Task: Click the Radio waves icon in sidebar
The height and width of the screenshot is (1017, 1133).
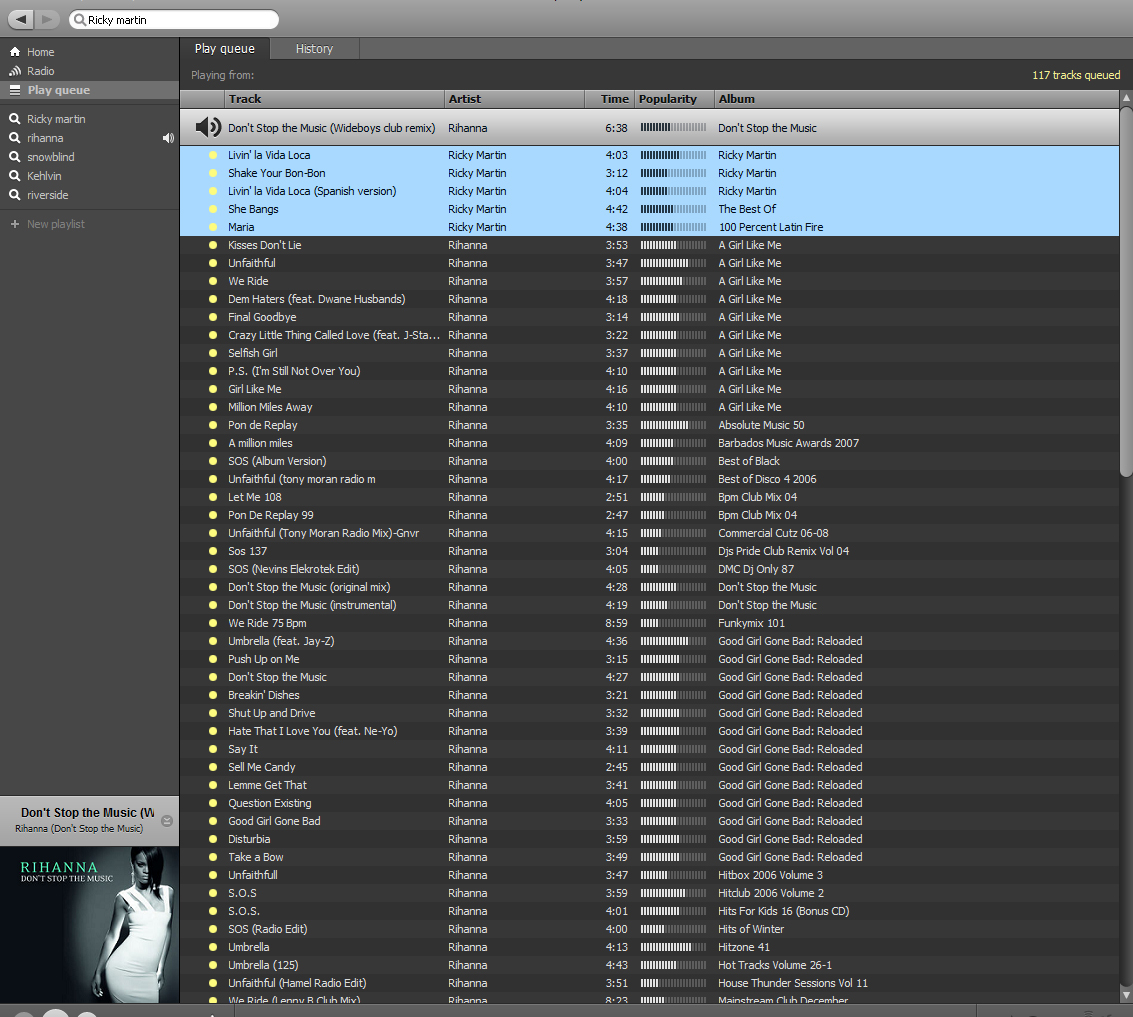Action: (14, 71)
